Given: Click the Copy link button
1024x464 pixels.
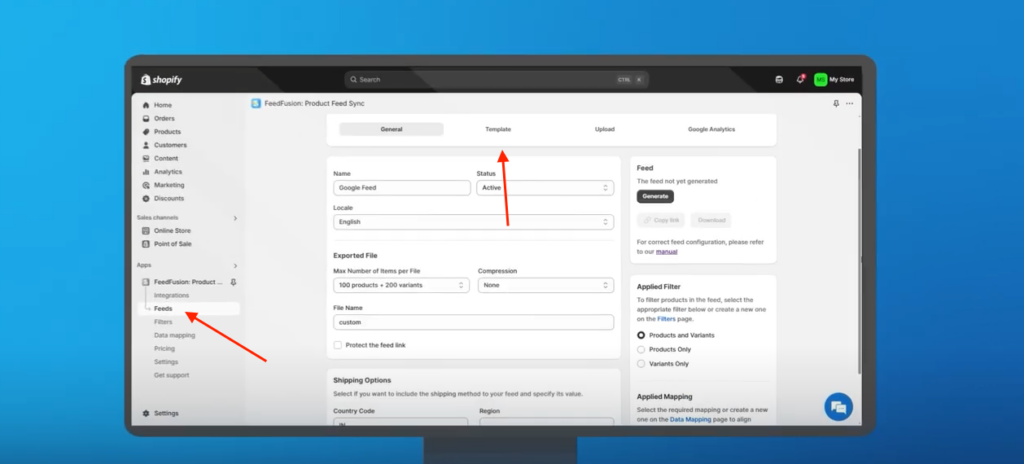Looking at the screenshot, I should click(661, 220).
